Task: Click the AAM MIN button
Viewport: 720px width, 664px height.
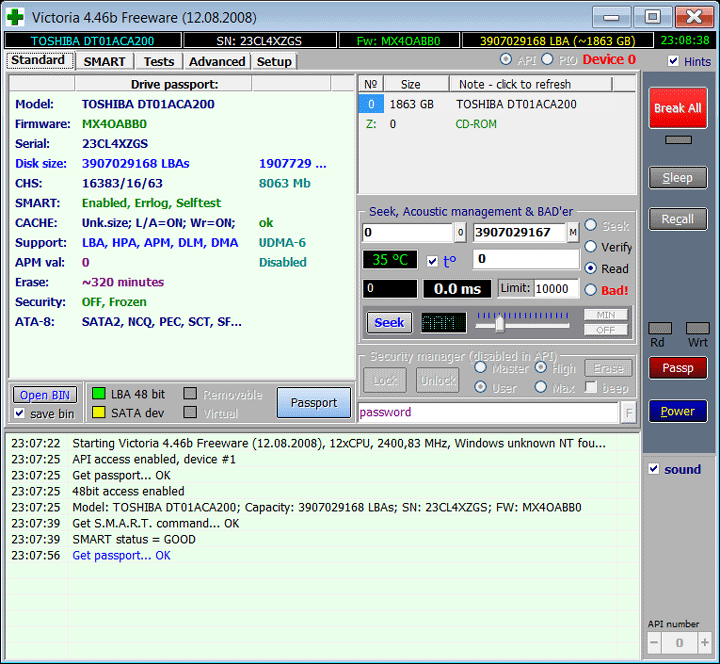Action: (x=606, y=315)
